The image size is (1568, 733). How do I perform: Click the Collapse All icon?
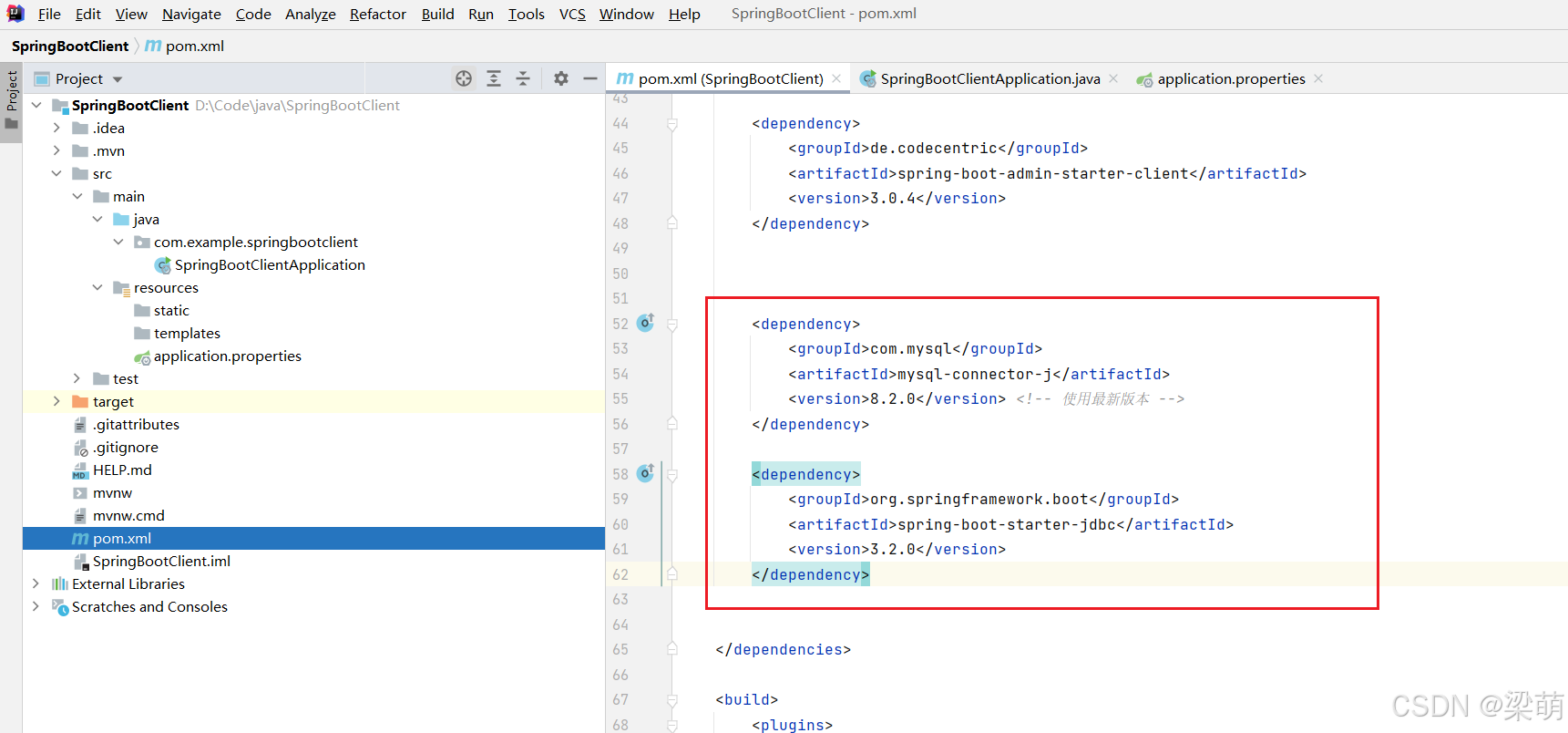[x=523, y=78]
